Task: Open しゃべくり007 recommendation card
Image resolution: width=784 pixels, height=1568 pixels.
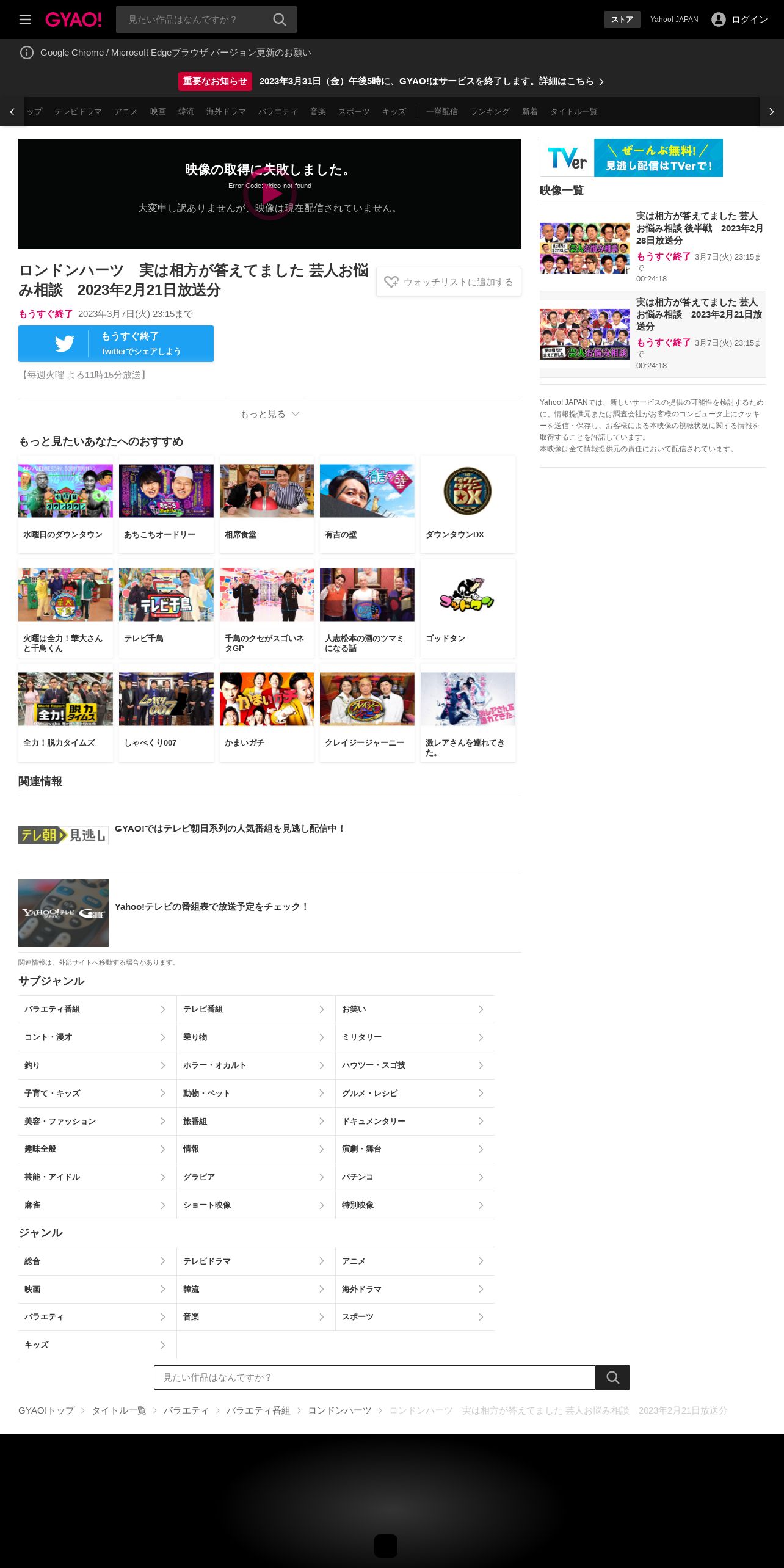Action: 166,713
